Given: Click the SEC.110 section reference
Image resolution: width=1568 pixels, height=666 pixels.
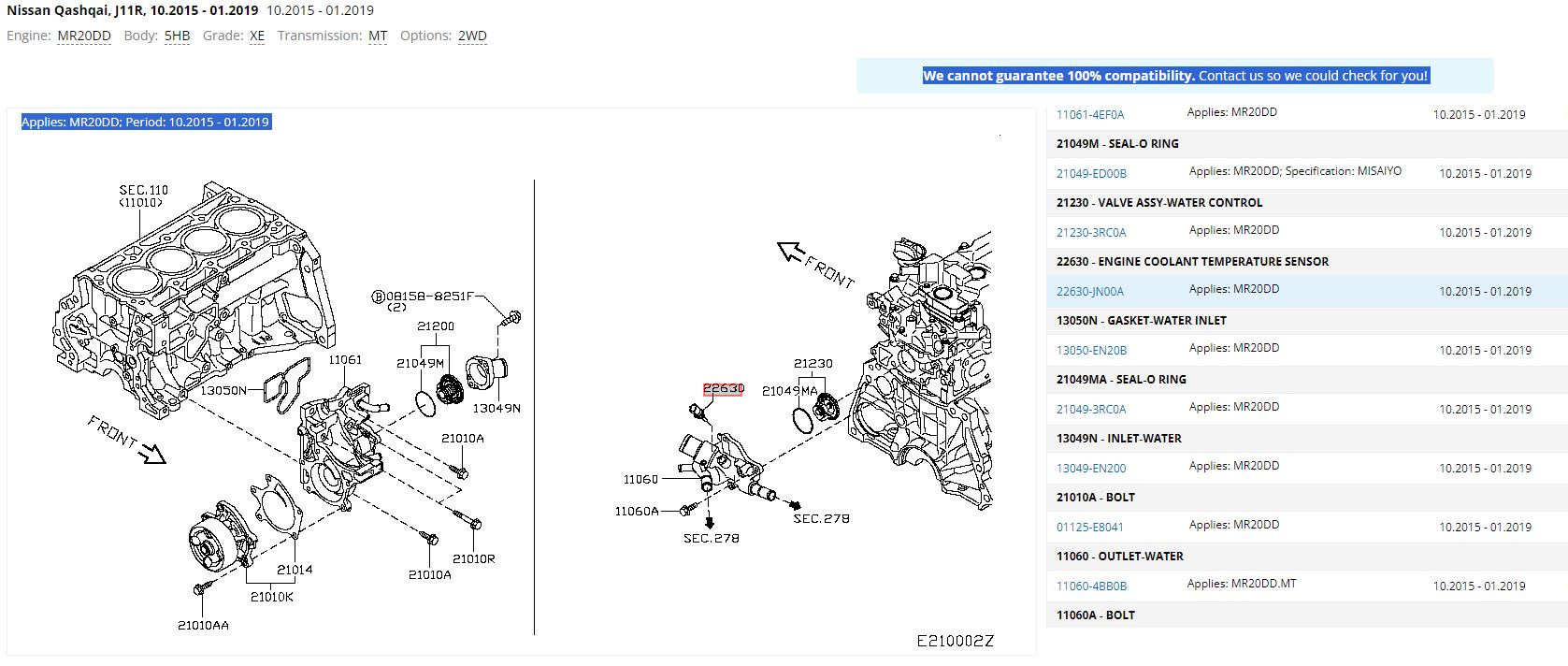Looking at the screenshot, I should coord(143,190).
